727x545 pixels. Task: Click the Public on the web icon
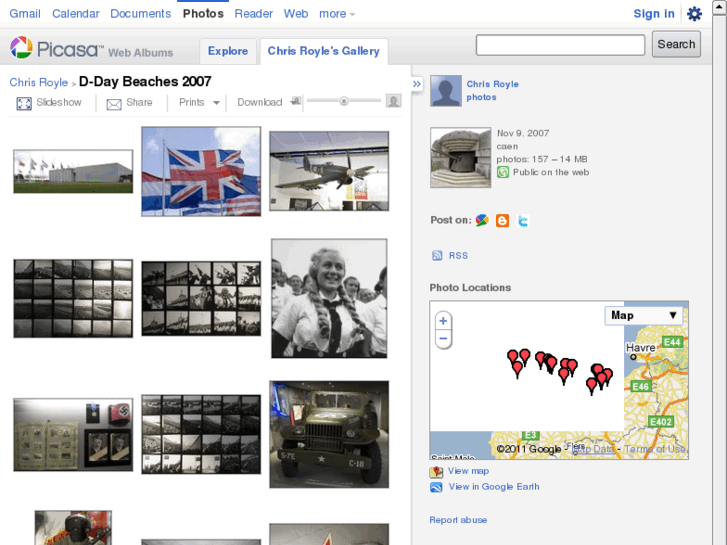[503, 173]
